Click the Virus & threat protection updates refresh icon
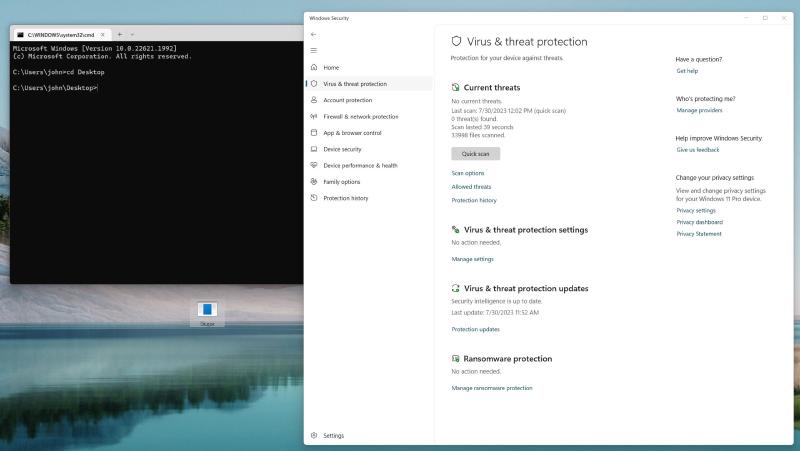 click(x=456, y=288)
